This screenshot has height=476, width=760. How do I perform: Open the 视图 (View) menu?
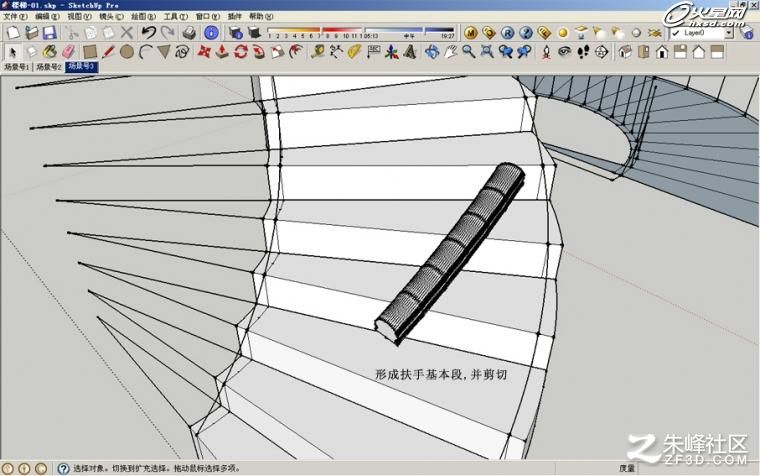coord(79,16)
